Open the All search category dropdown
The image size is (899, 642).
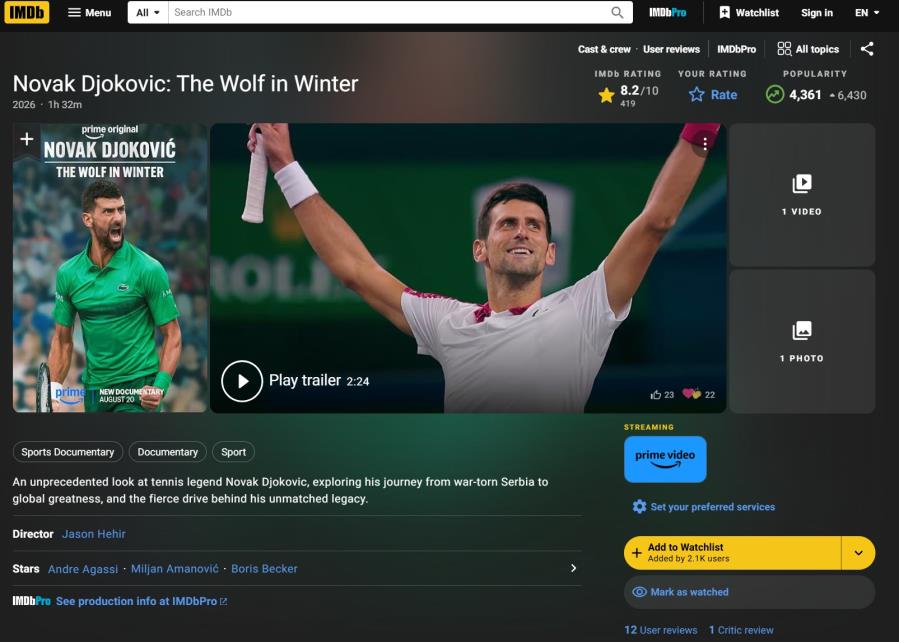click(148, 13)
